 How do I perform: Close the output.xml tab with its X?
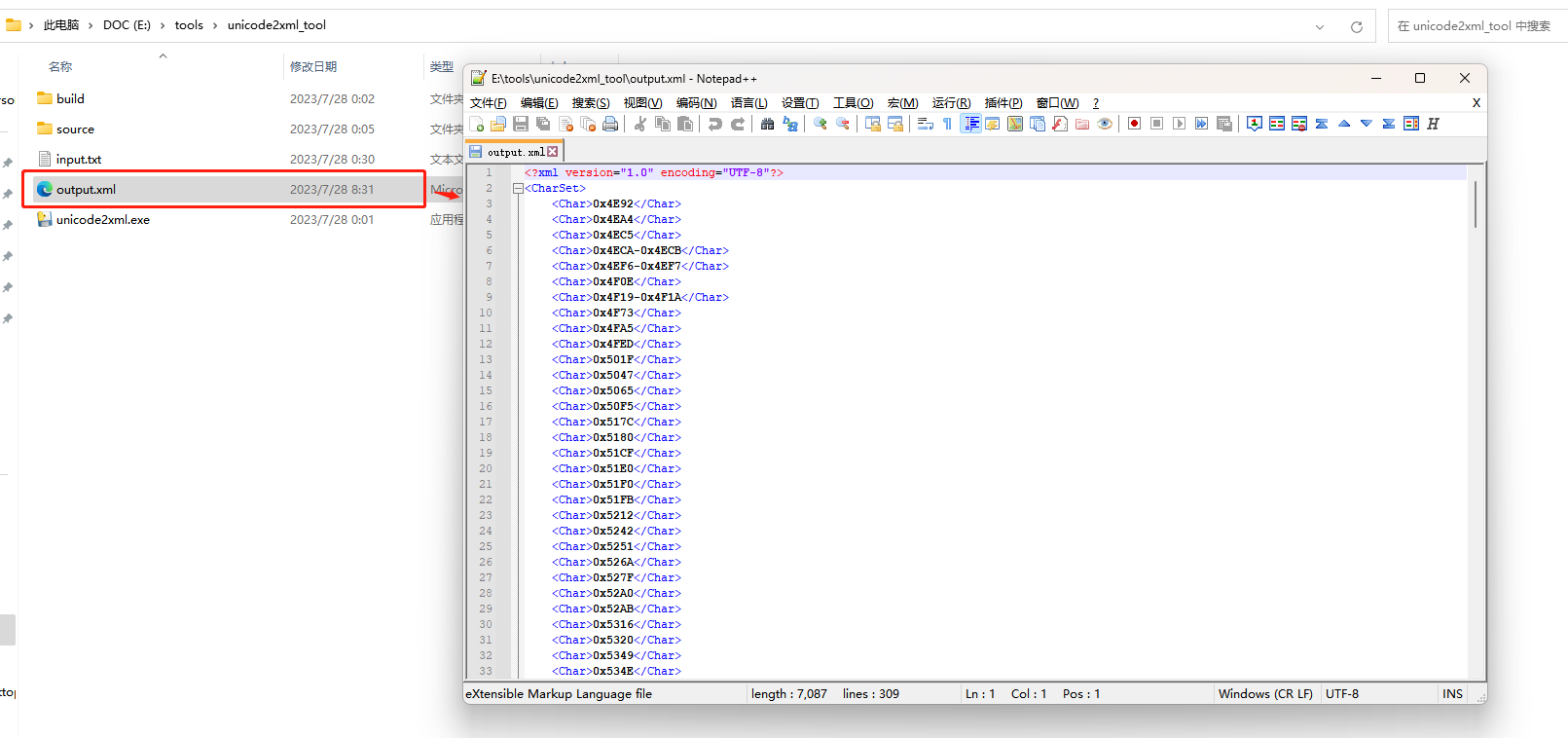[x=553, y=152]
